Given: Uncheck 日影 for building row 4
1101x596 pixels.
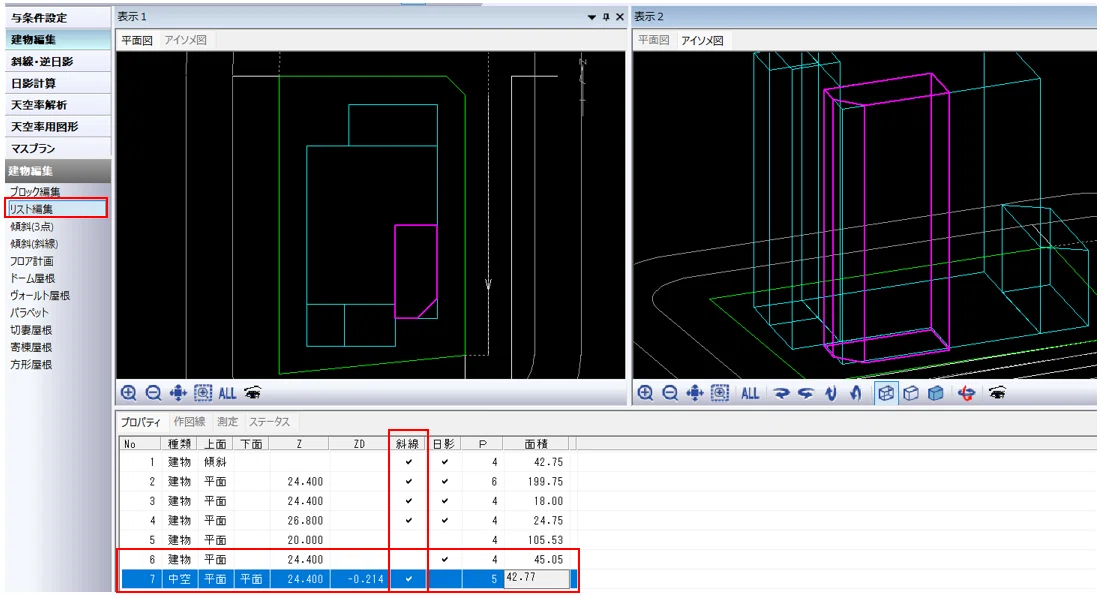Looking at the screenshot, I should click(444, 520).
